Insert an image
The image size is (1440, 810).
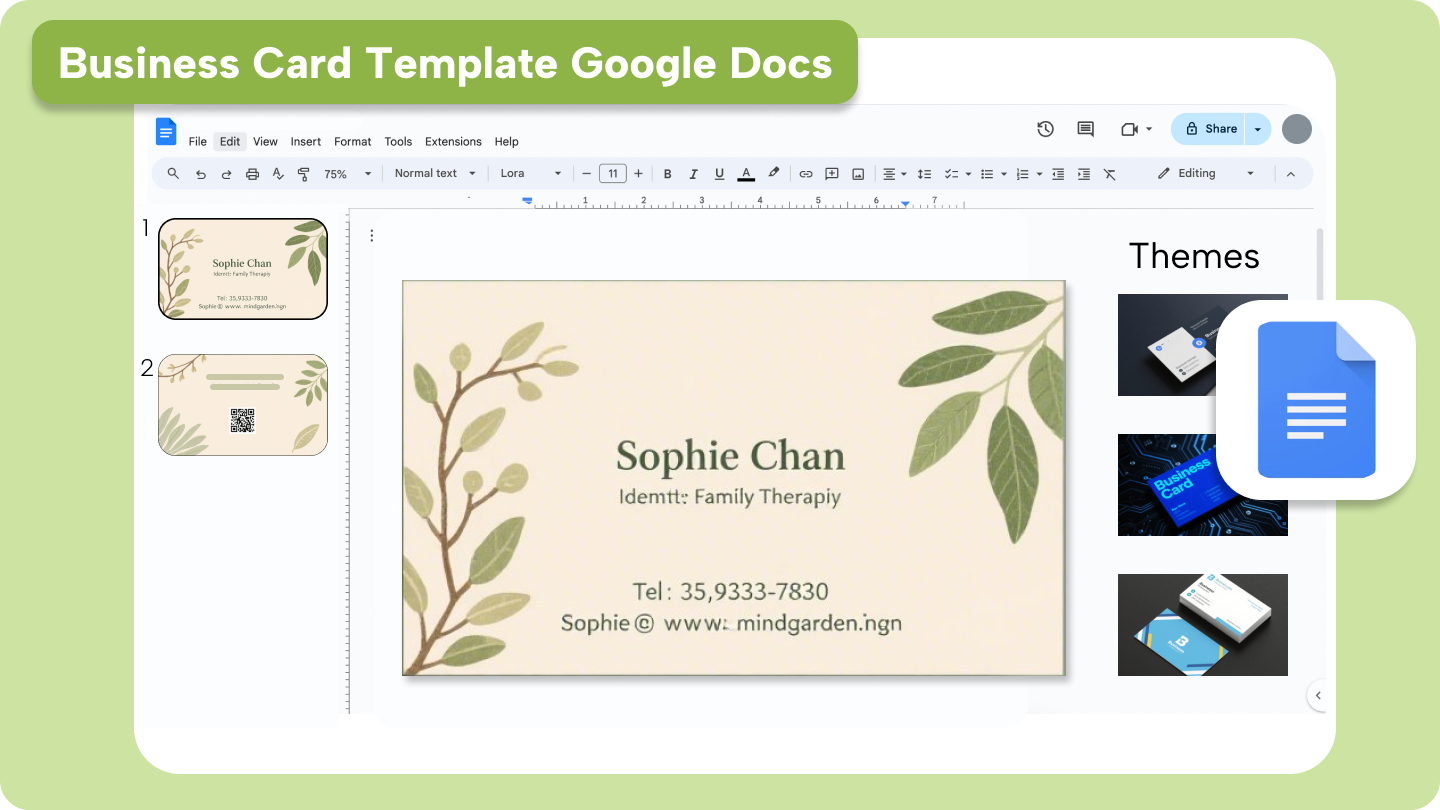[857, 173]
